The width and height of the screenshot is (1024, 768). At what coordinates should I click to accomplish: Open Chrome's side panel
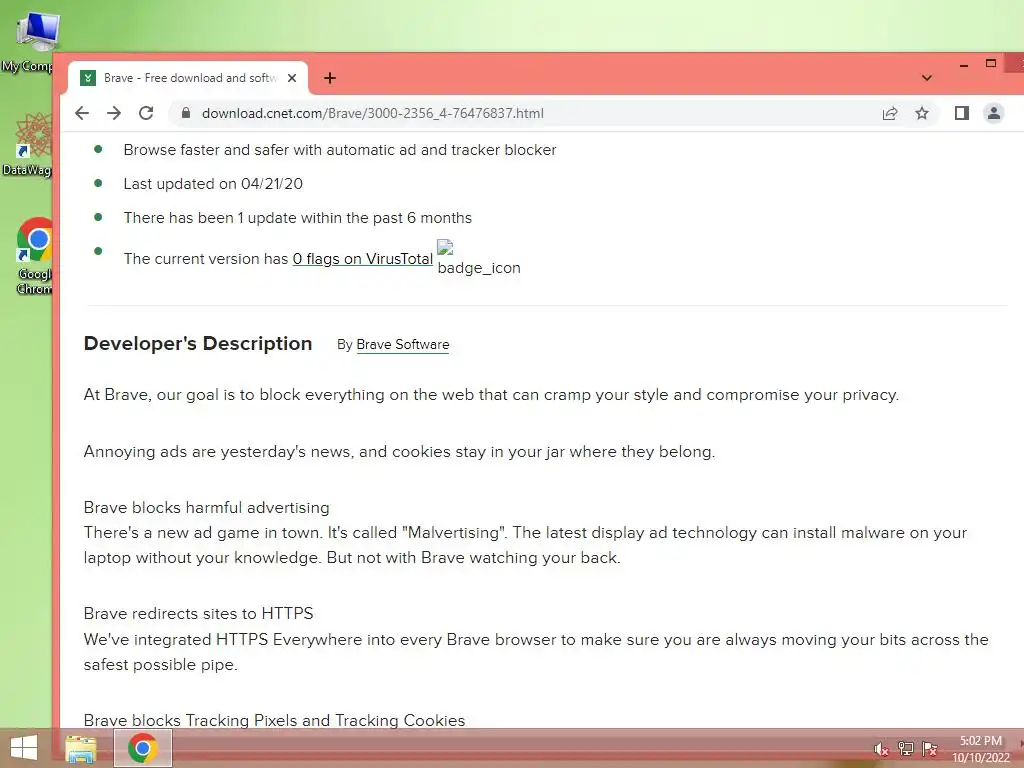[x=961, y=114]
